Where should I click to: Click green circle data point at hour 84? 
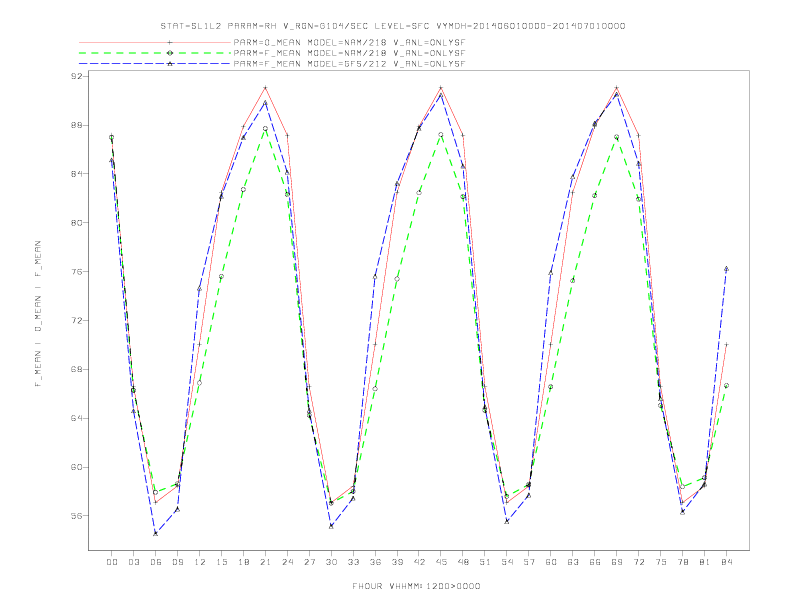tap(726, 385)
